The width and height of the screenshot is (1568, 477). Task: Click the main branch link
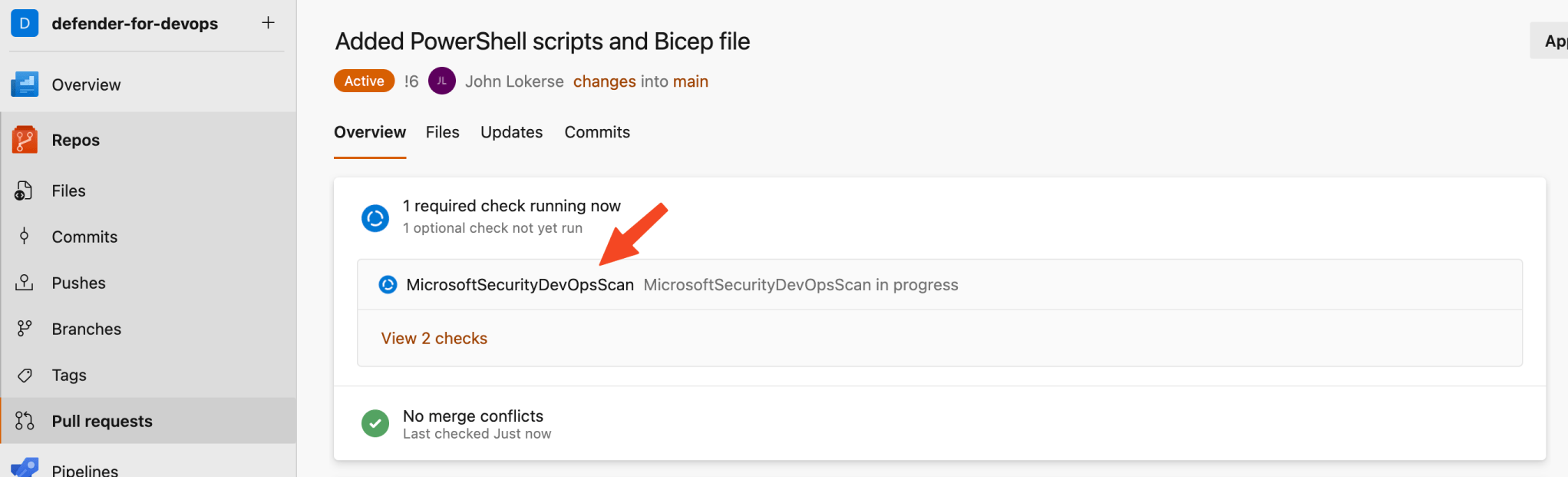(x=690, y=81)
